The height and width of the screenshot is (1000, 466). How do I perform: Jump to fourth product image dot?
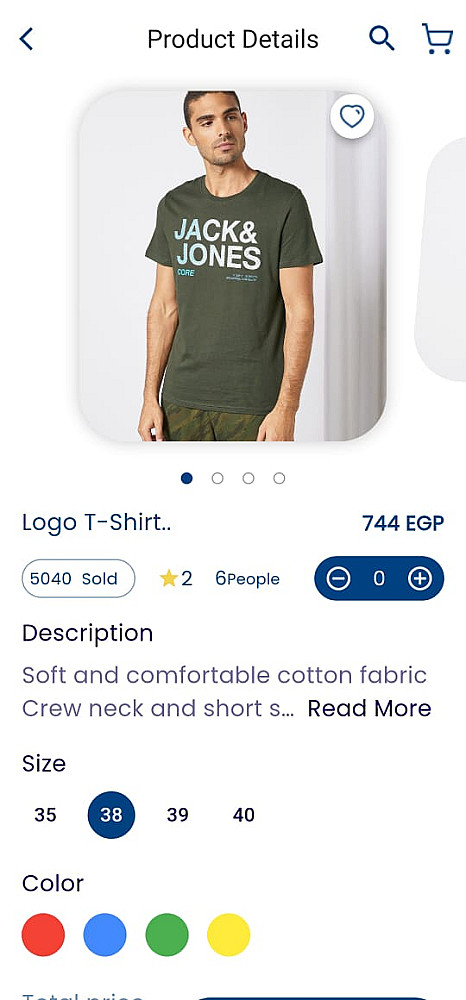pos(279,478)
